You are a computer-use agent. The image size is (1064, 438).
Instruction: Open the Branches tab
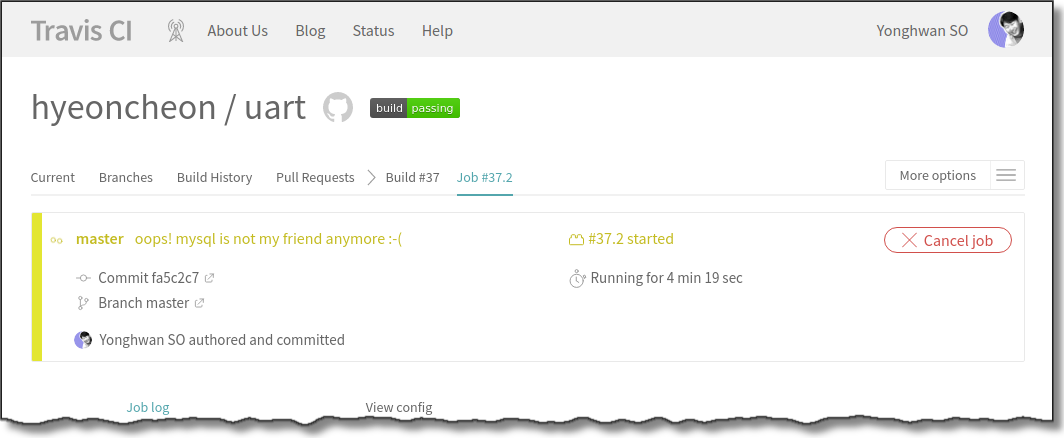tap(126, 177)
